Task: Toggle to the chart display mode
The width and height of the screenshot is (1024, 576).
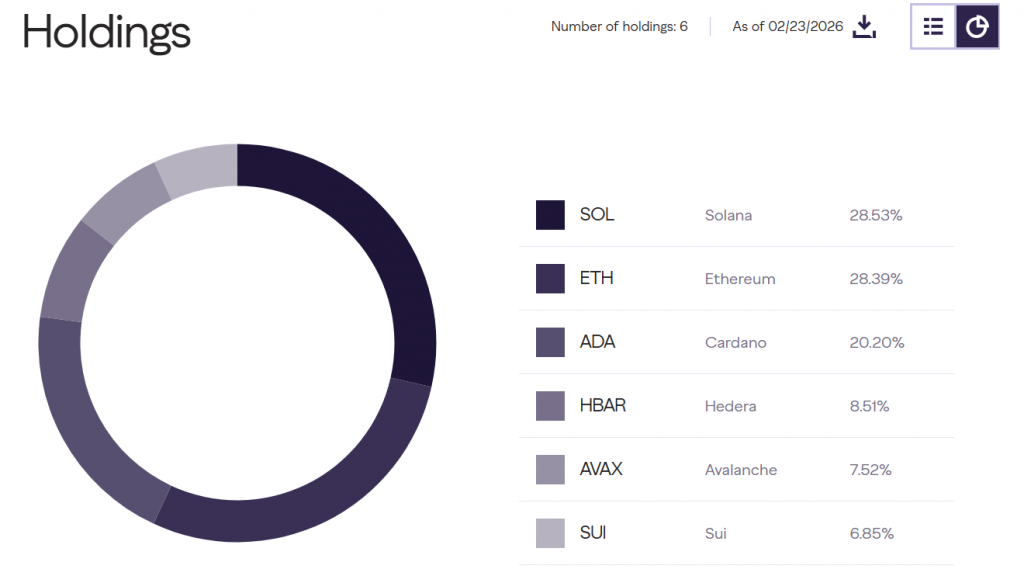Action: [977, 27]
